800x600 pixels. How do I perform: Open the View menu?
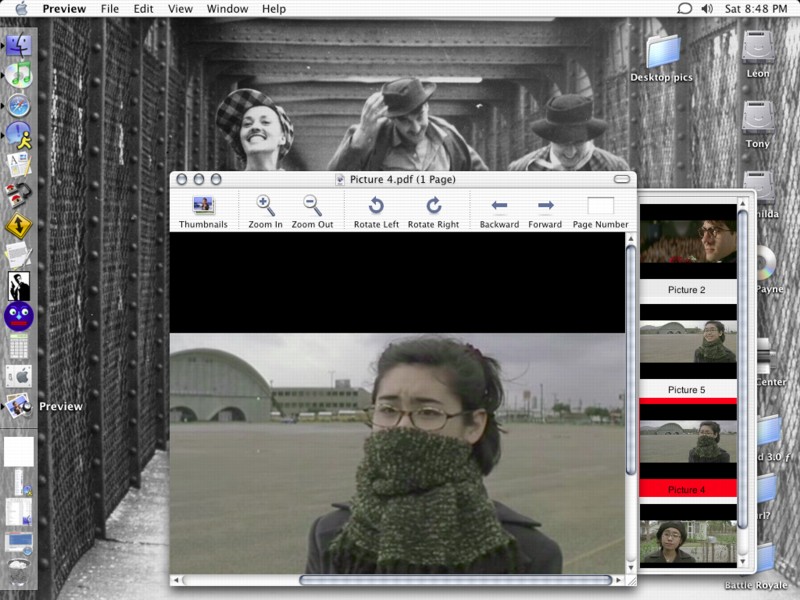click(x=180, y=9)
